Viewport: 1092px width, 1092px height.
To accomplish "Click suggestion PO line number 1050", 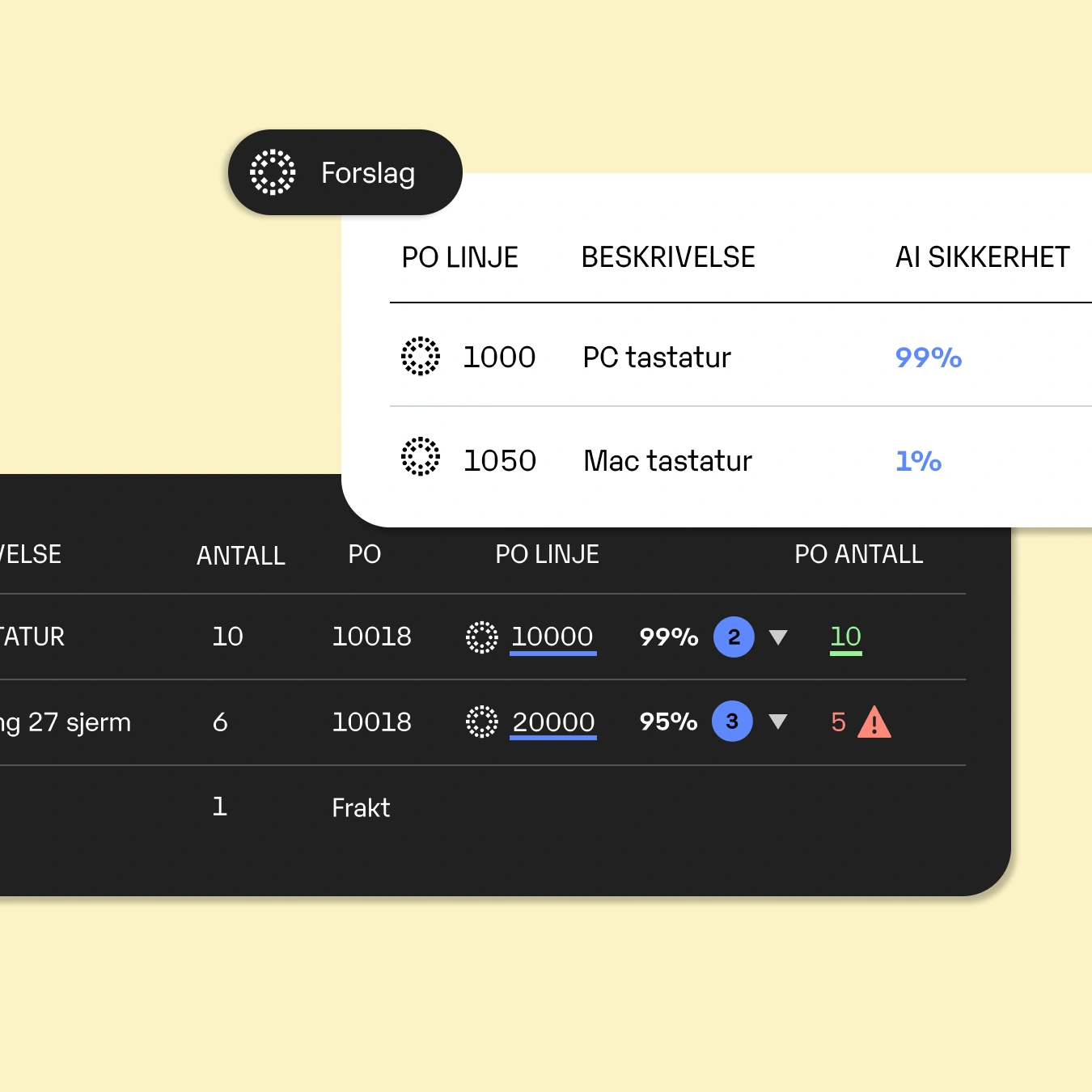I will (x=500, y=461).
